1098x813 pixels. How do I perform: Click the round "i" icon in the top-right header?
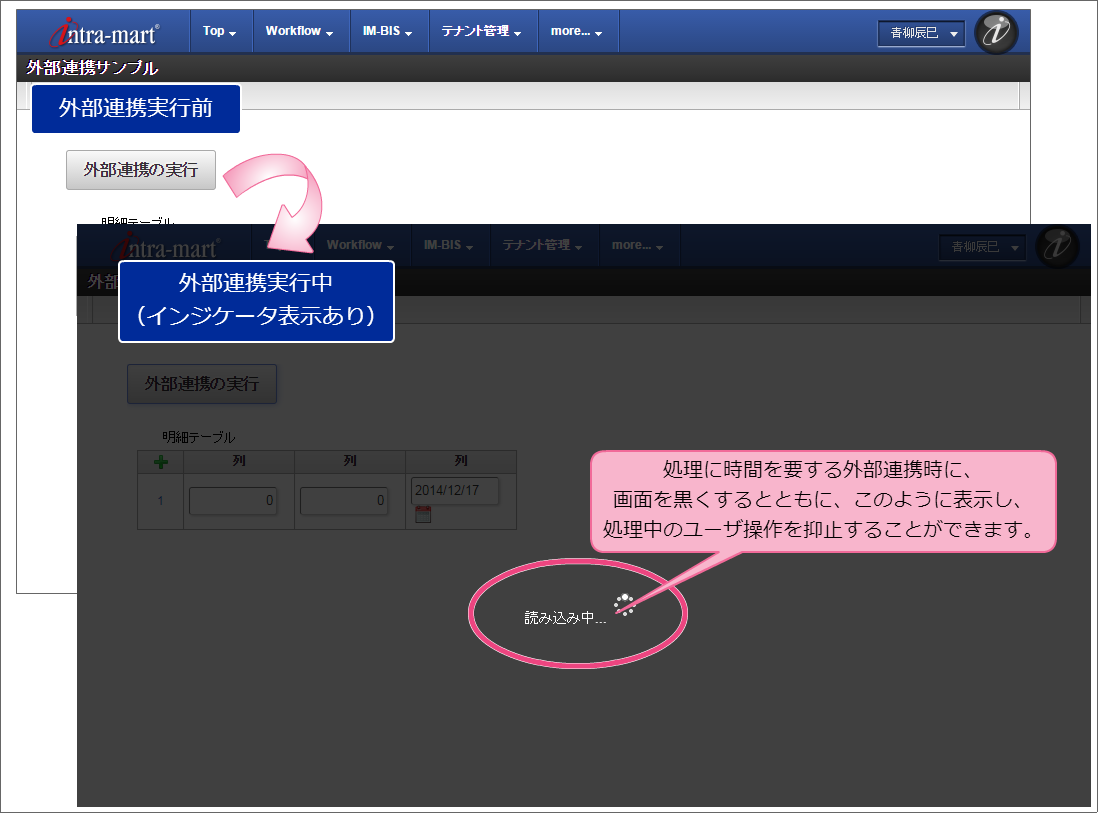(x=995, y=33)
